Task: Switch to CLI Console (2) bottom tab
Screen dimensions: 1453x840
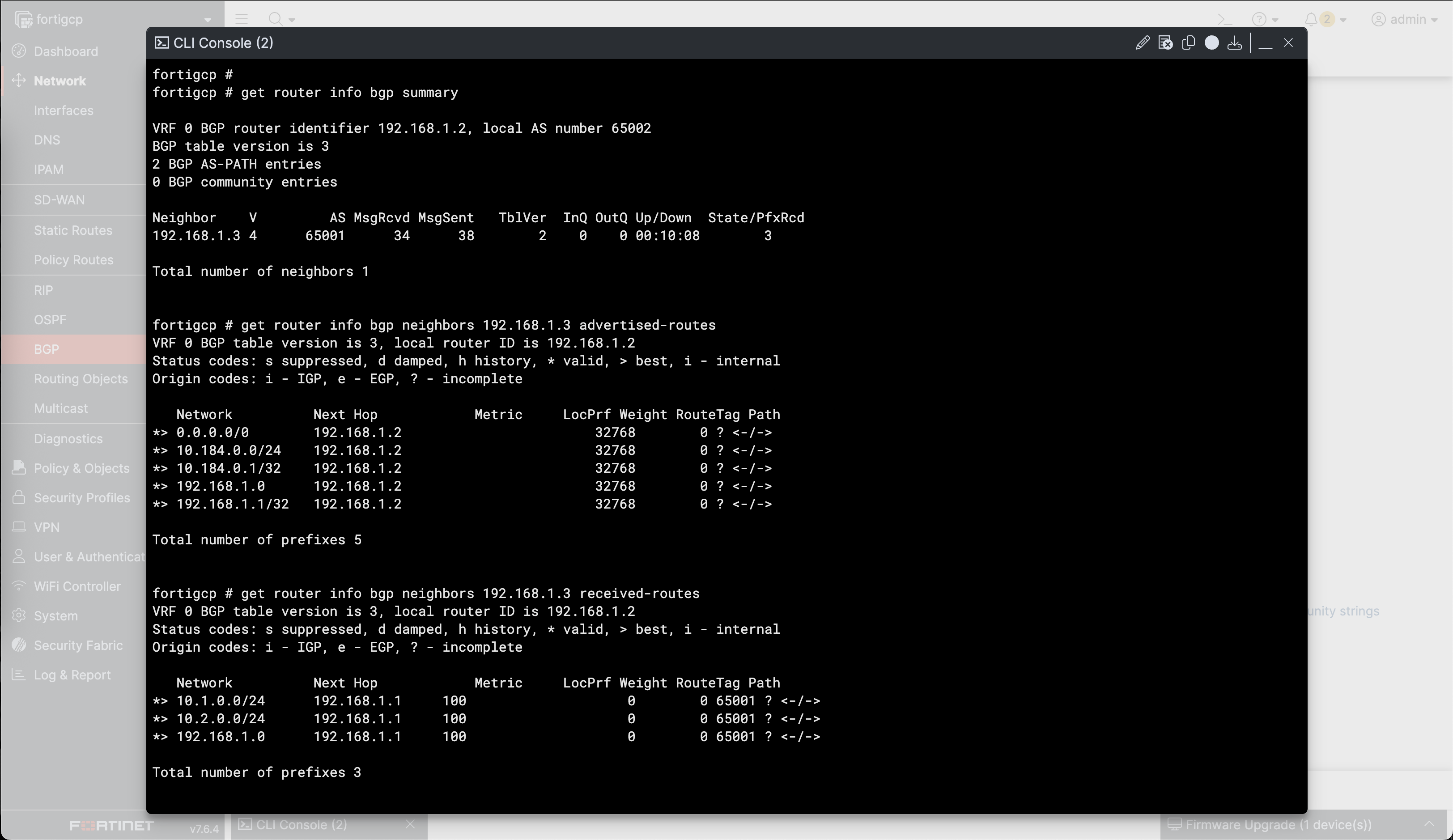Action: click(301, 825)
